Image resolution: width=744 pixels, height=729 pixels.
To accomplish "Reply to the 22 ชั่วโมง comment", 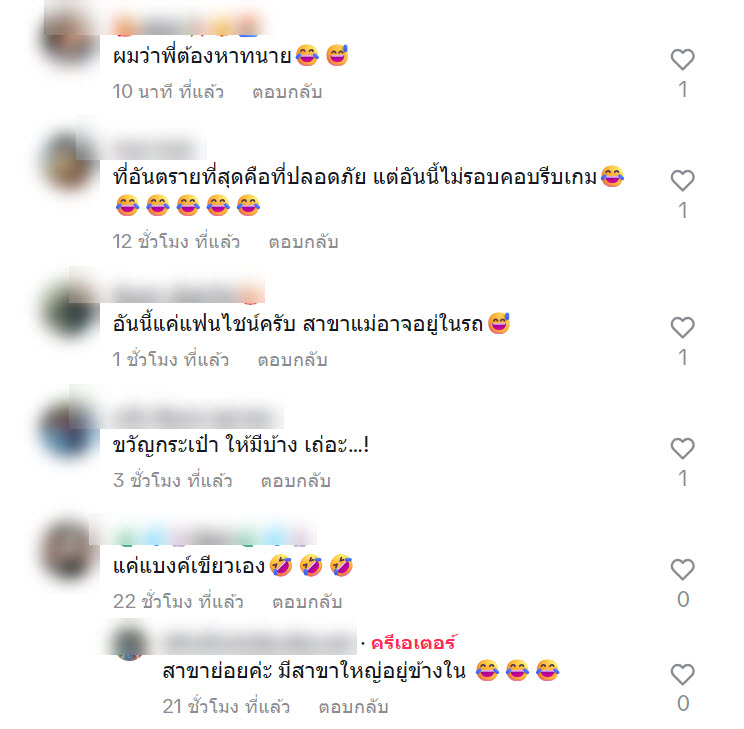I will [307, 602].
